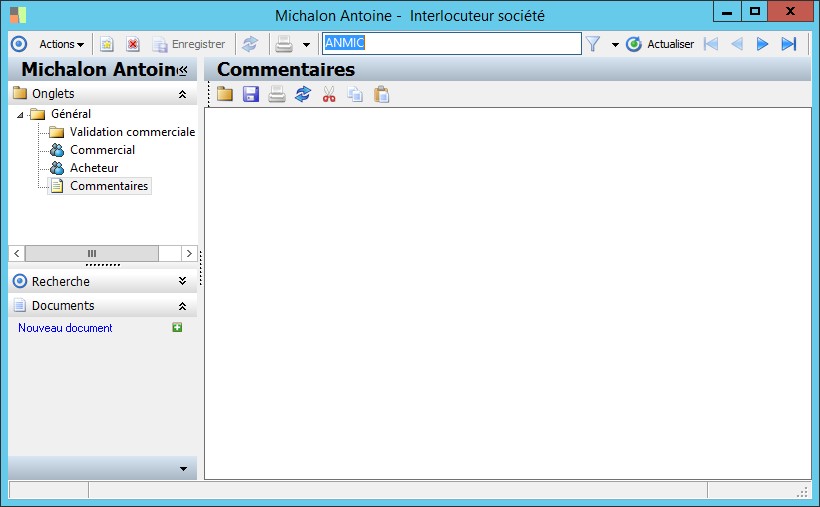
Task: Maximize the Interlocuteur société window
Action: coord(755,12)
